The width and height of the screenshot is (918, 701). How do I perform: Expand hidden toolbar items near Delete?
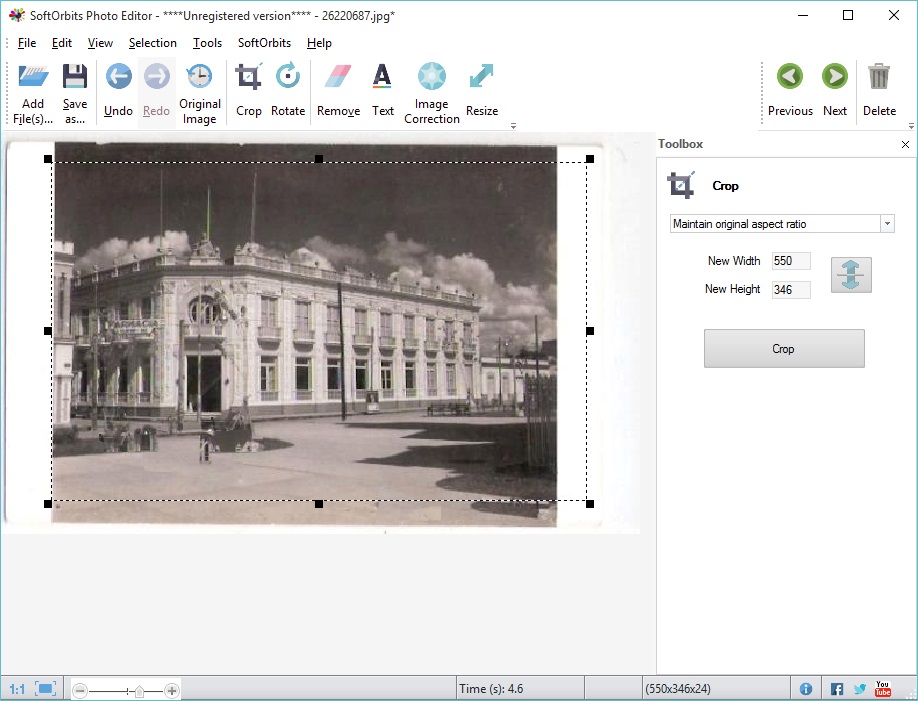tap(911, 124)
